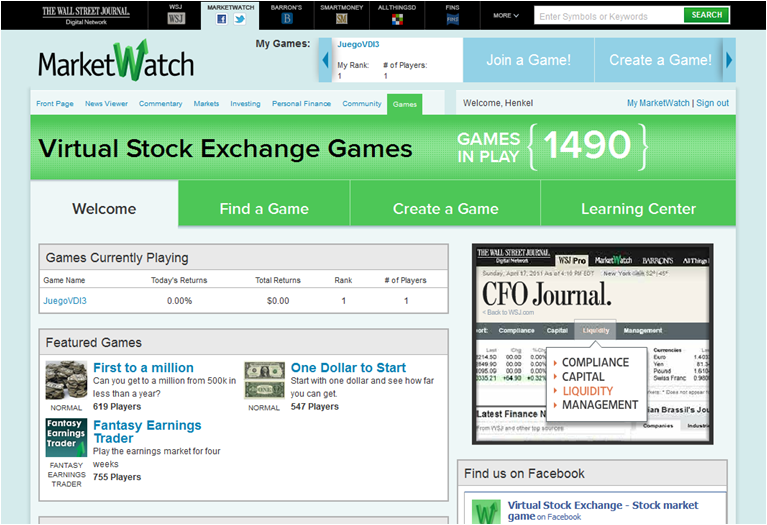Open News Viewer nav item

pos(106,104)
